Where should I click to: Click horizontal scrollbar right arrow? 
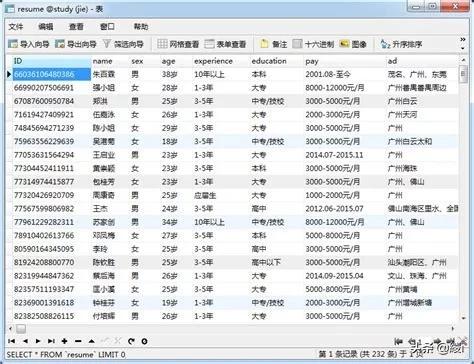[x=453, y=329]
